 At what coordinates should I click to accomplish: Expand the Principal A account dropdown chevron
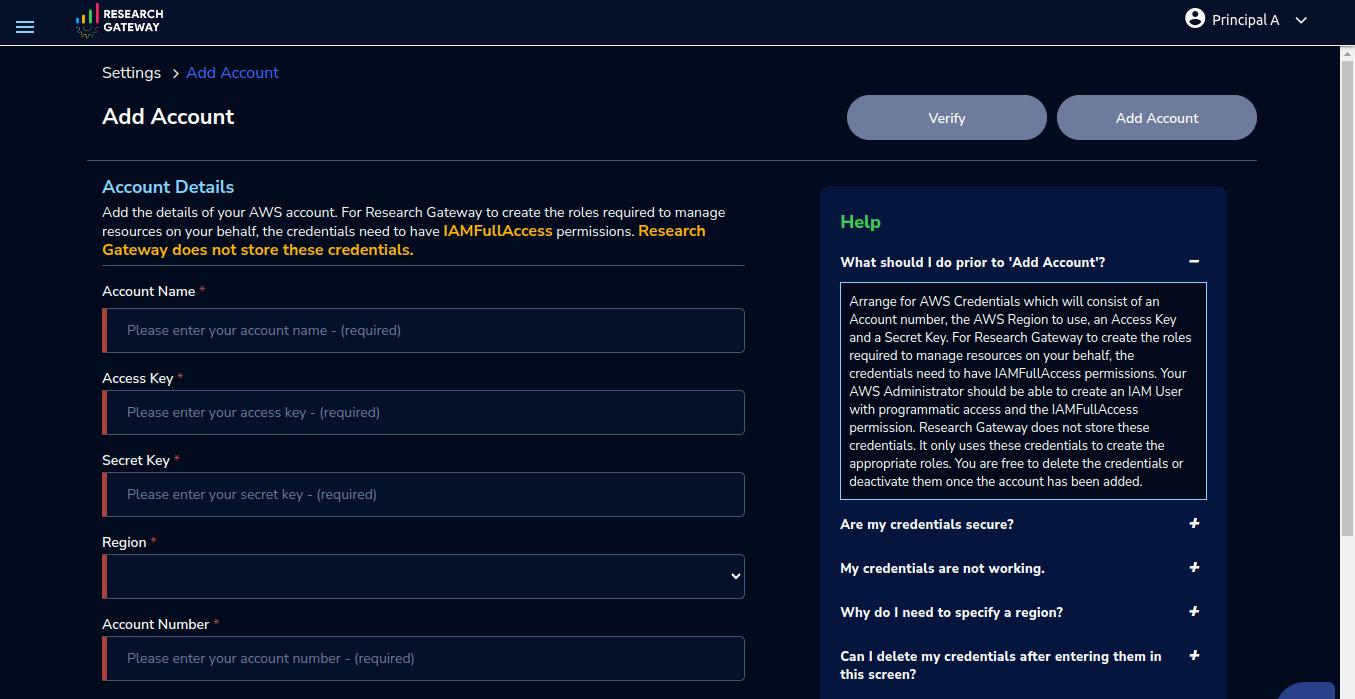pyautogui.click(x=1301, y=20)
